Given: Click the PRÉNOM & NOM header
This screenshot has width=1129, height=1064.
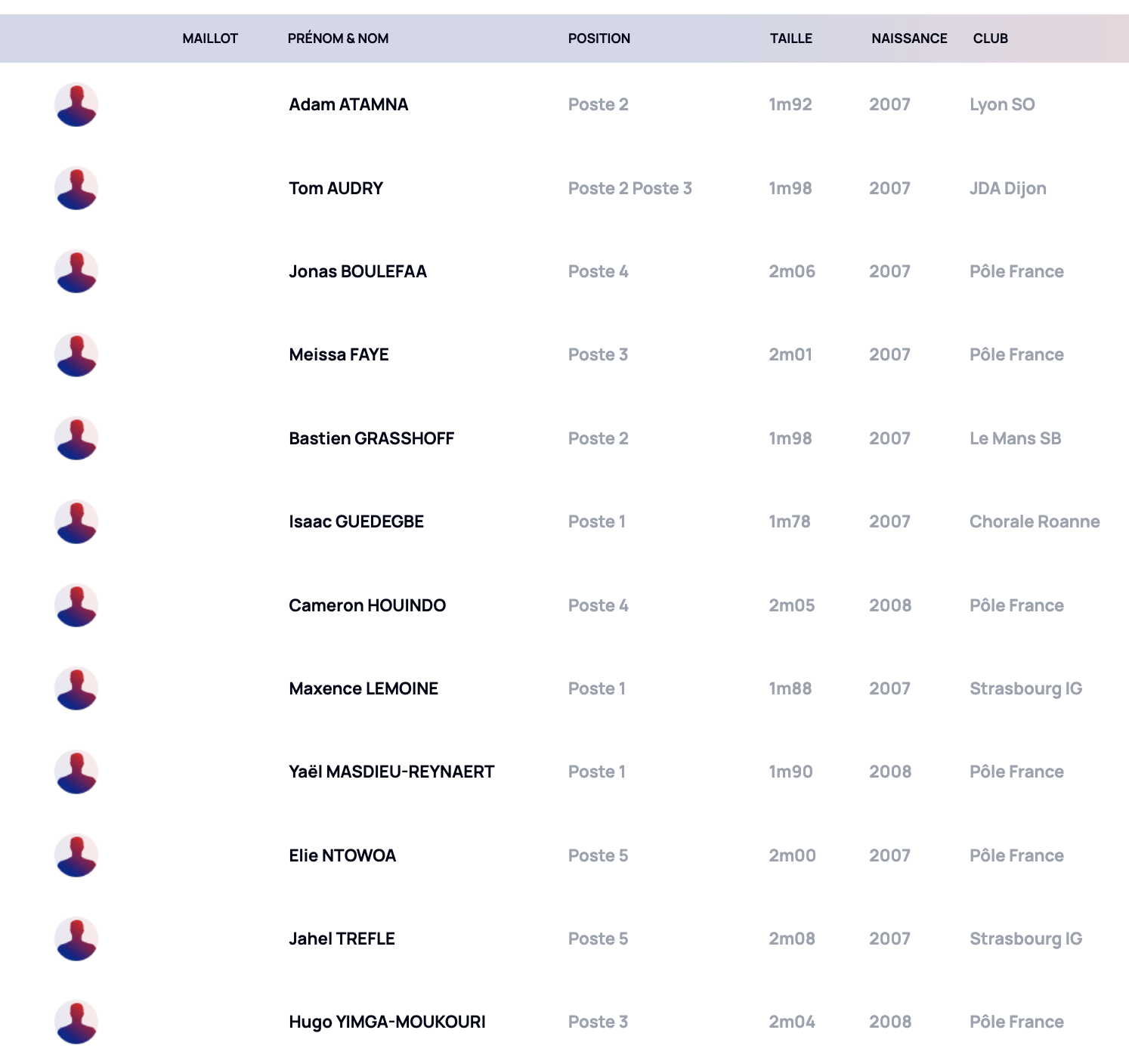Looking at the screenshot, I should (x=339, y=39).
